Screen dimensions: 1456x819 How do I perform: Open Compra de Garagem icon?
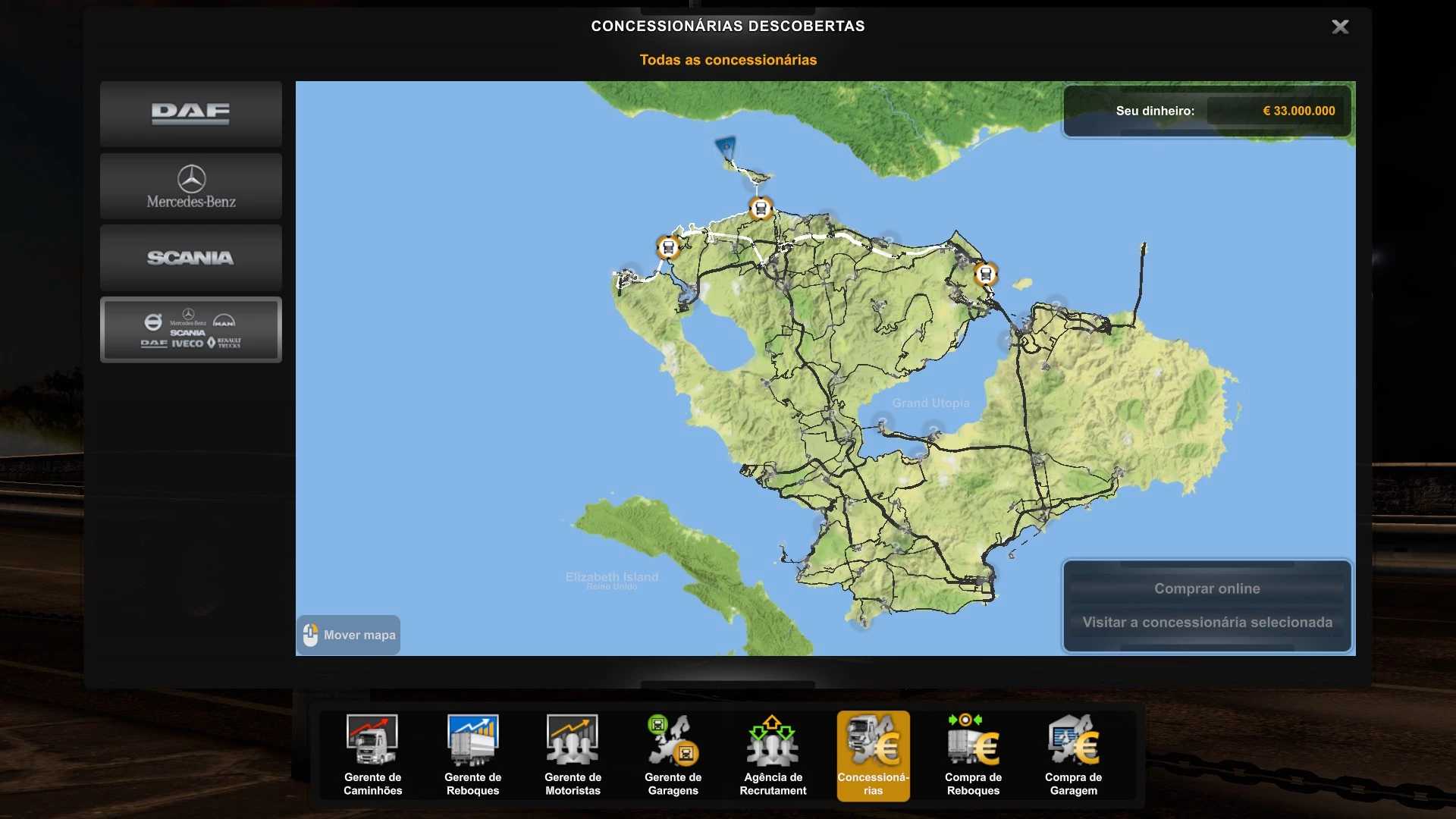coord(1073,755)
